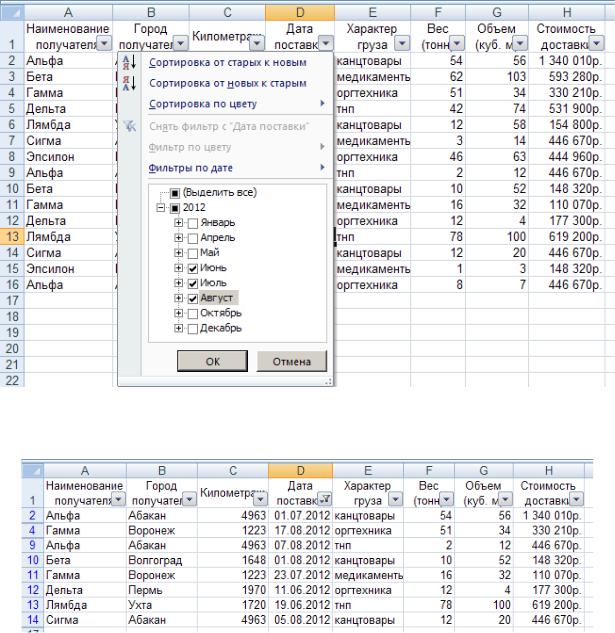Open Характер груза filter dropdown in upper sheet
Viewport: 615px width, 633px height.
[x=402, y=43]
